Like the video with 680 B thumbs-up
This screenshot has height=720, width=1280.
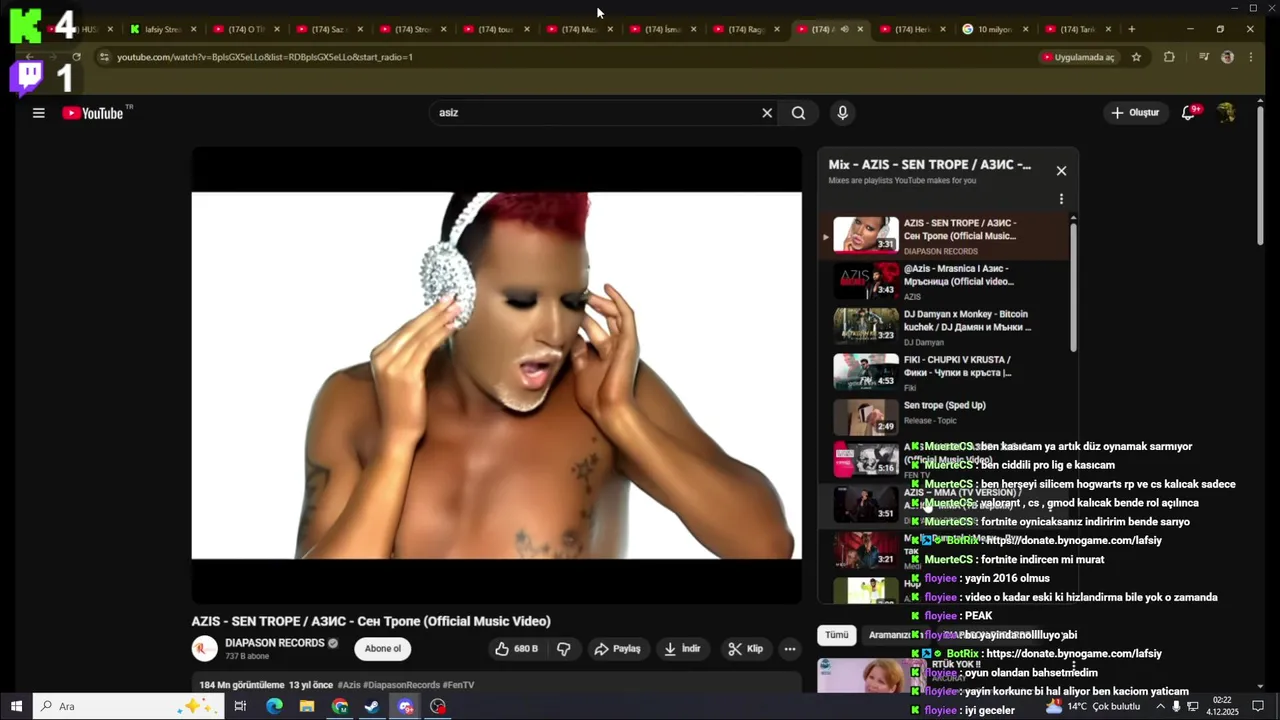pos(516,649)
